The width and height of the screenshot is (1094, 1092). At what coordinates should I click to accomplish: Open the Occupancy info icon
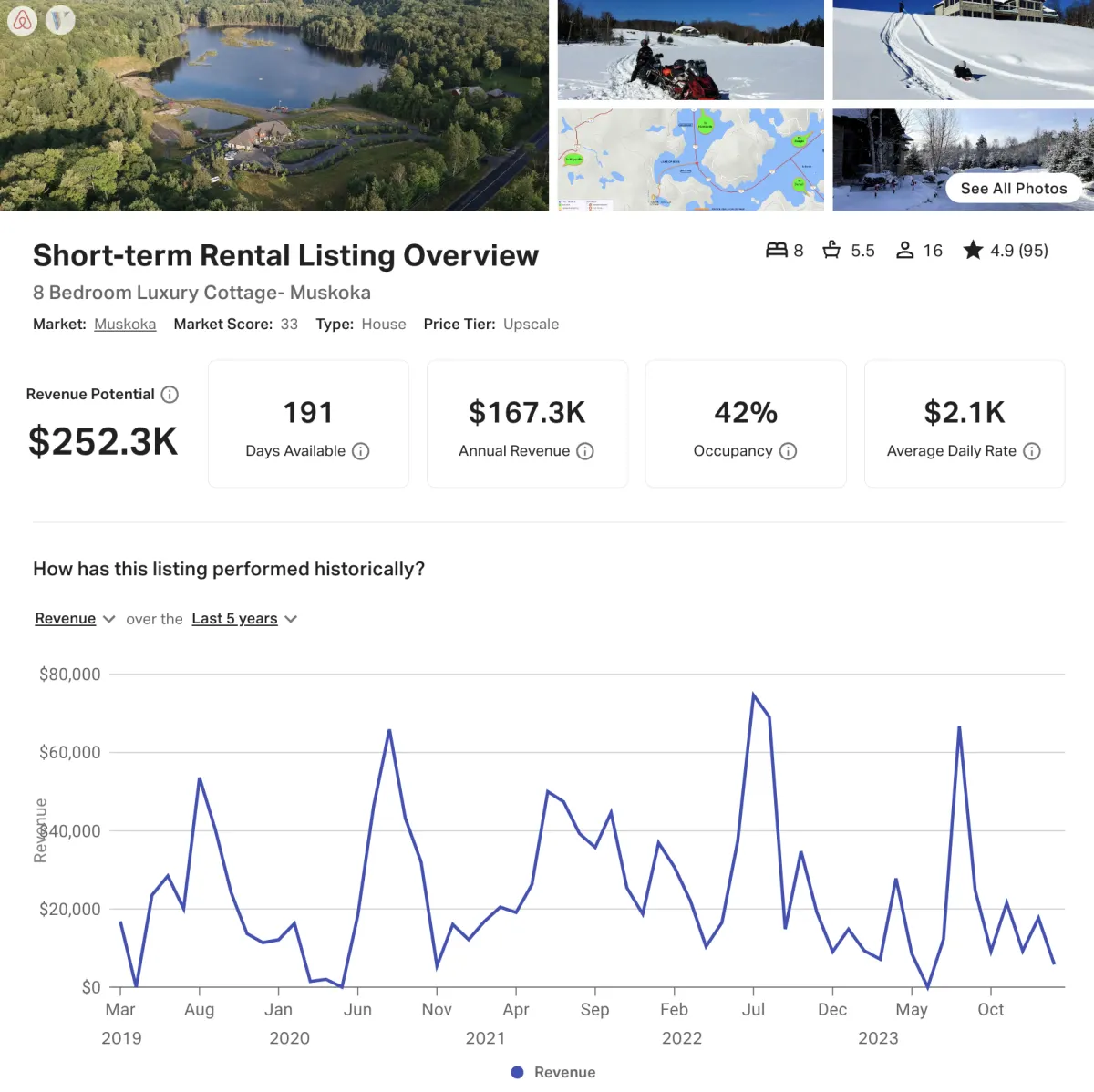click(x=789, y=451)
